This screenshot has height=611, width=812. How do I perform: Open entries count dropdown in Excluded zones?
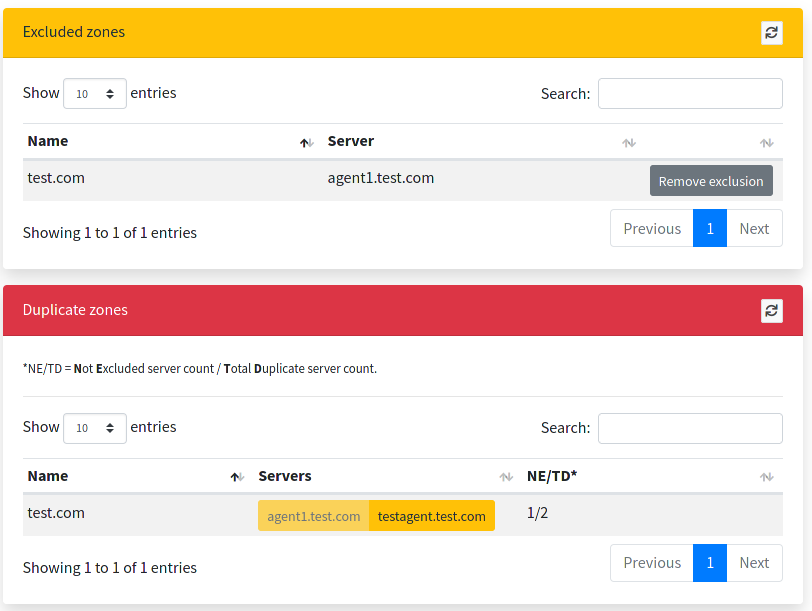tap(95, 93)
